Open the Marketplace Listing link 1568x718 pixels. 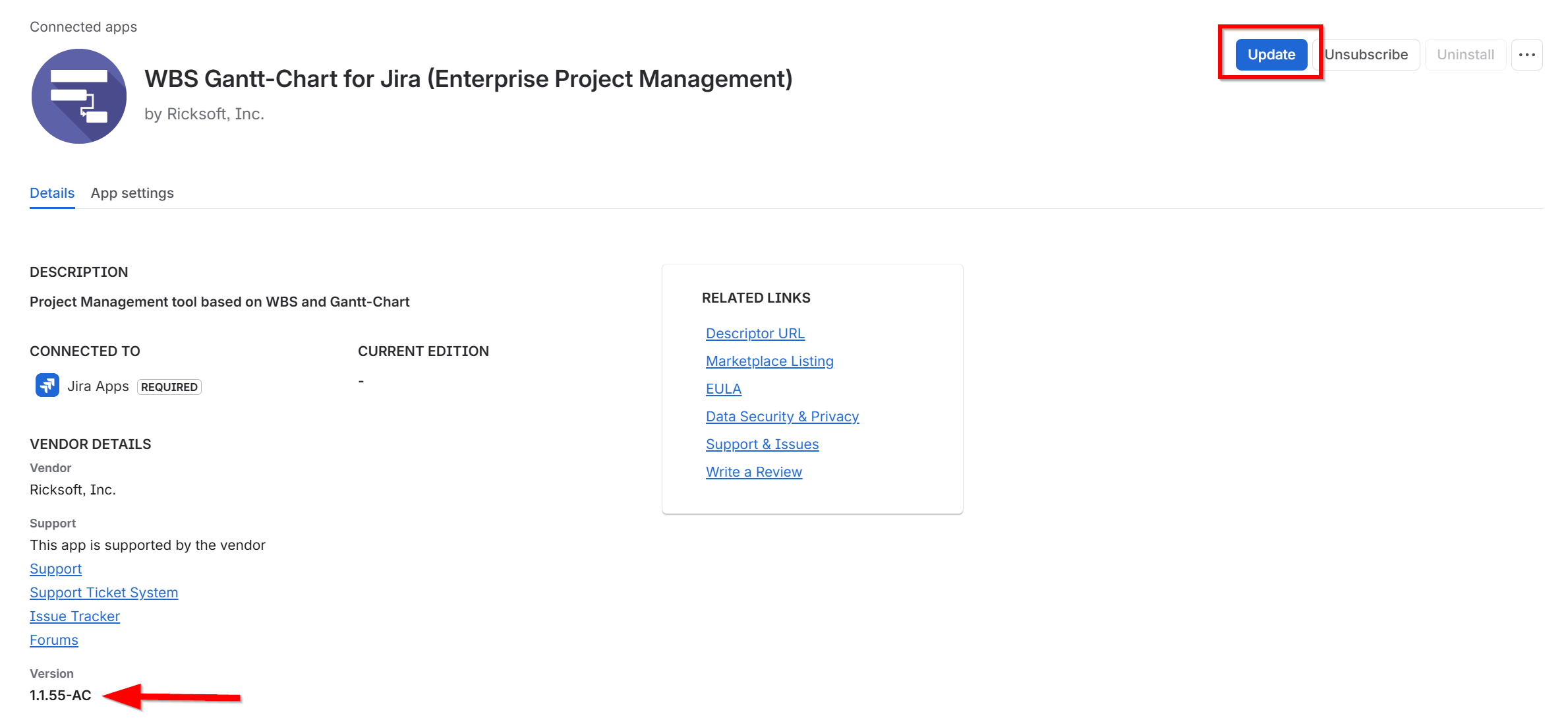770,361
